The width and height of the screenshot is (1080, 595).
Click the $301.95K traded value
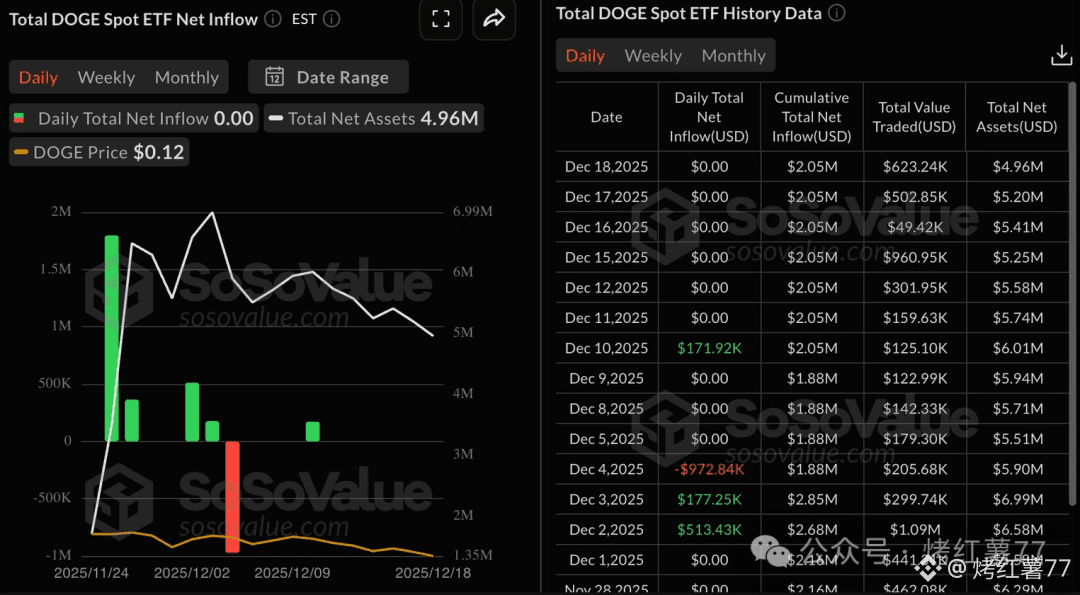pyautogui.click(x=914, y=288)
